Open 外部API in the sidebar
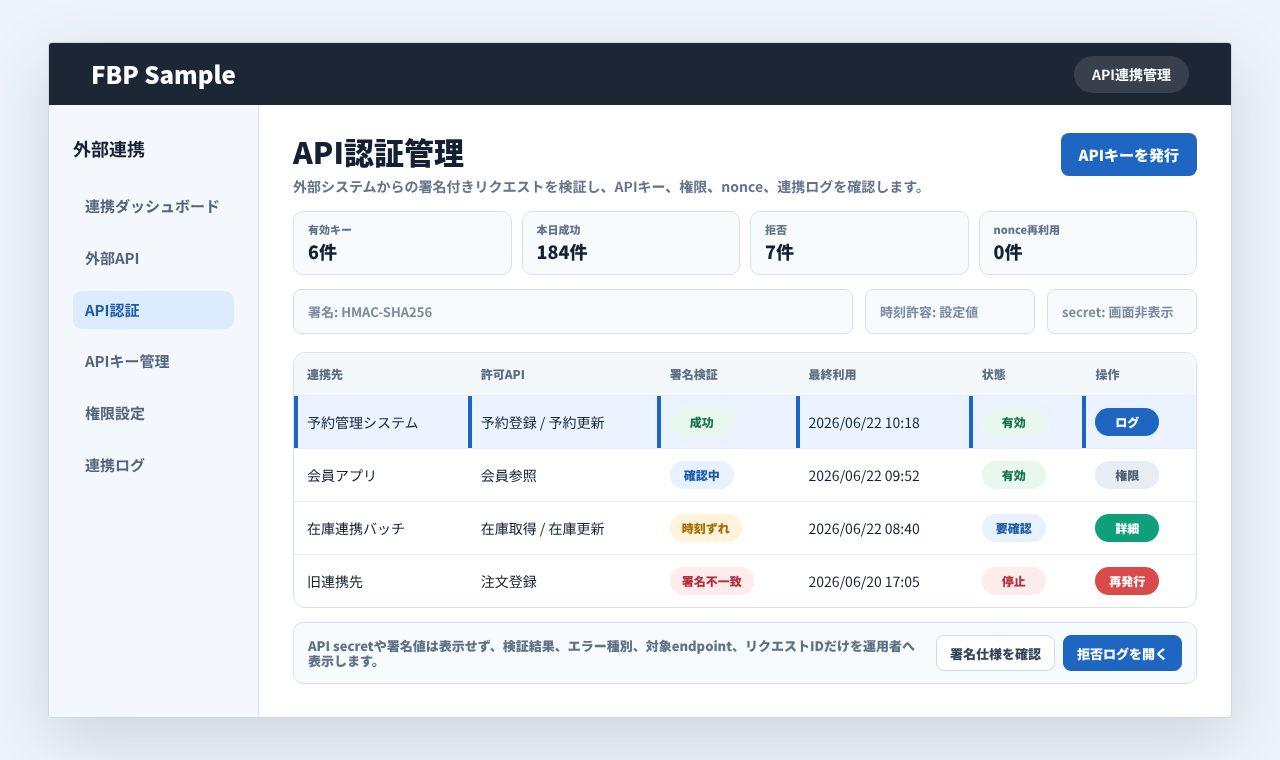Viewport: 1280px width, 760px height. [x=153, y=258]
